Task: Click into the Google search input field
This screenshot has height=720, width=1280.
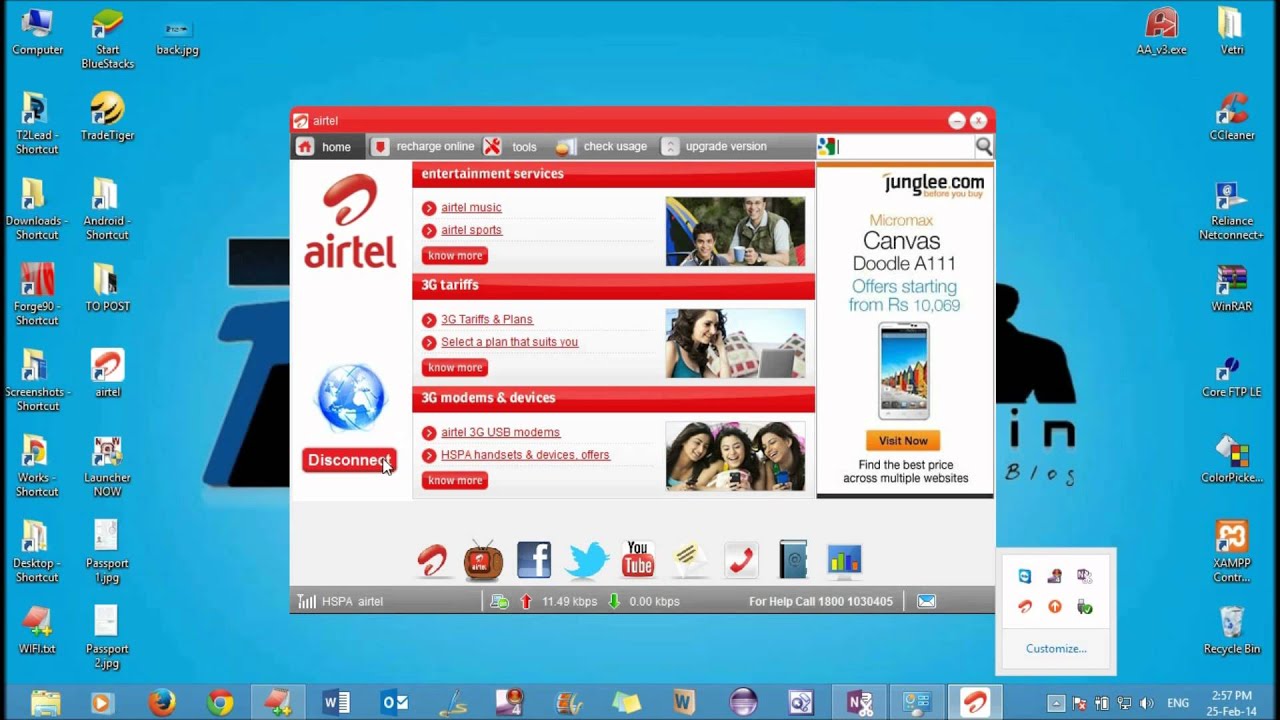Action: [905, 147]
